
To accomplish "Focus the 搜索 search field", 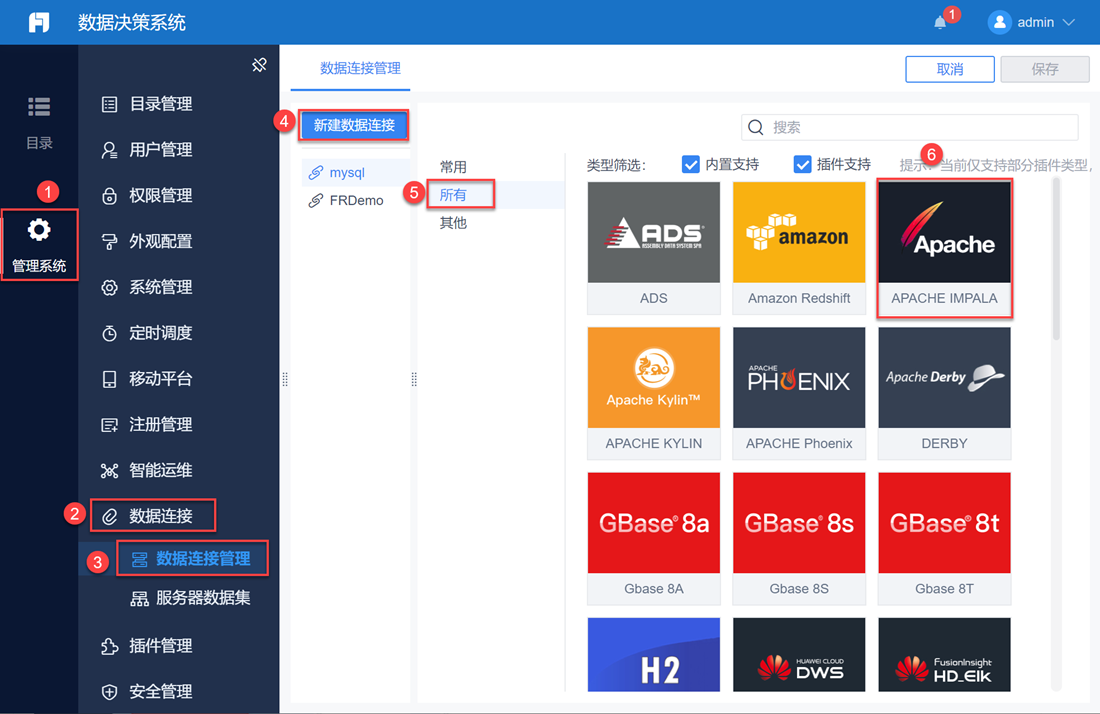I will tap(909, 127).
